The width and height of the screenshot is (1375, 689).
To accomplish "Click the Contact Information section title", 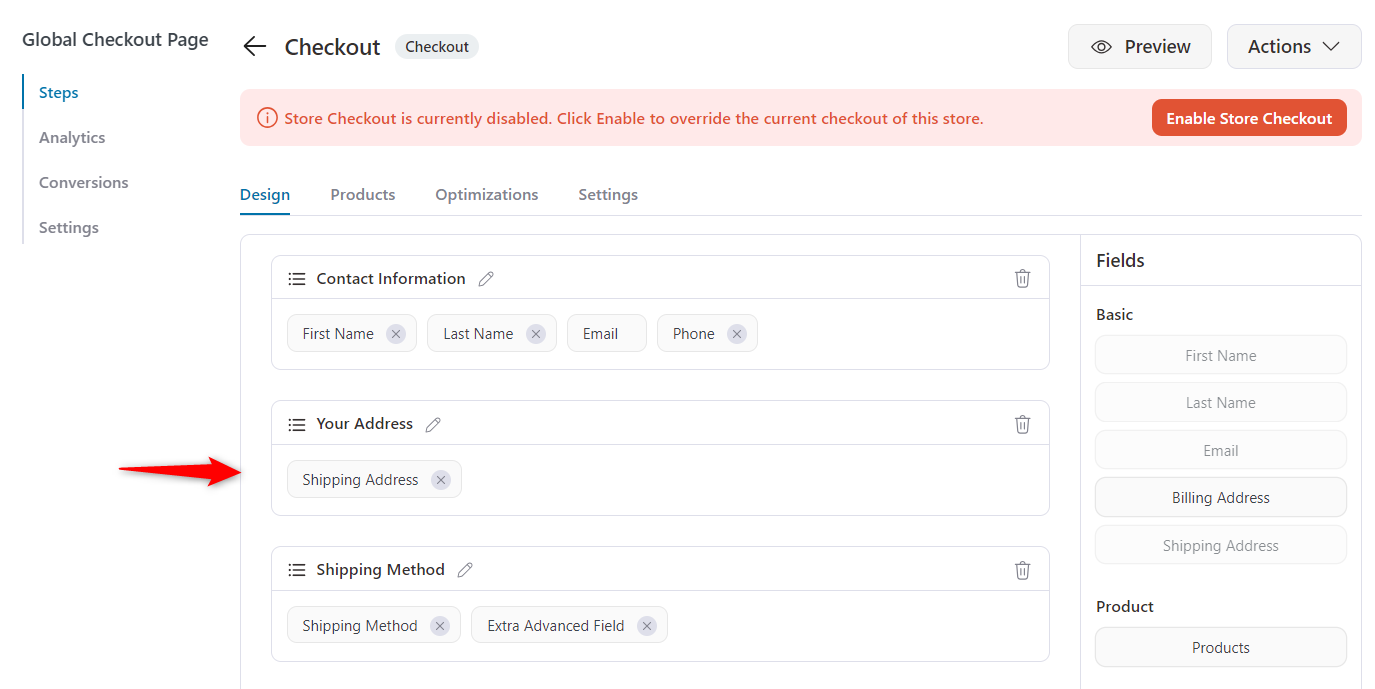I will point(391,279).
